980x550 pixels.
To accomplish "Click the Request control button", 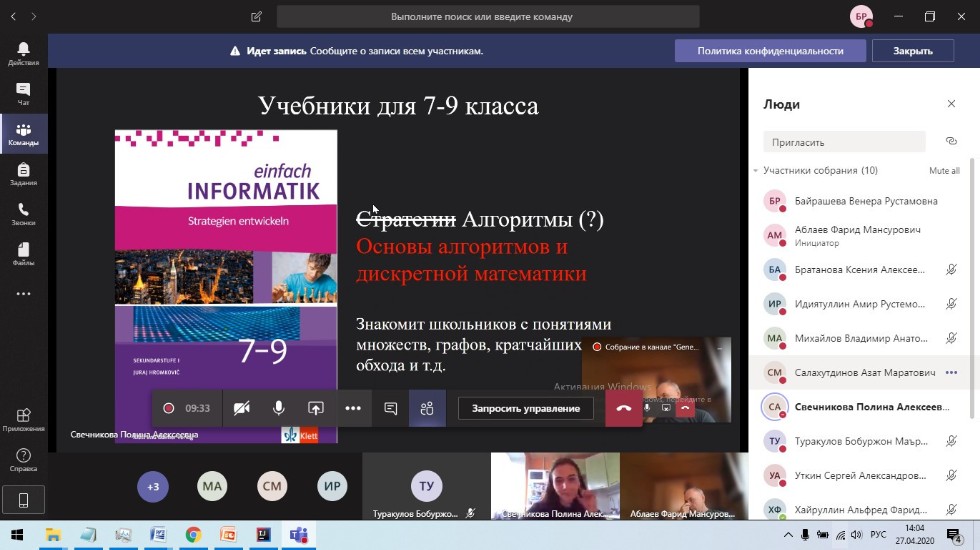I will (x=526, y=408).
